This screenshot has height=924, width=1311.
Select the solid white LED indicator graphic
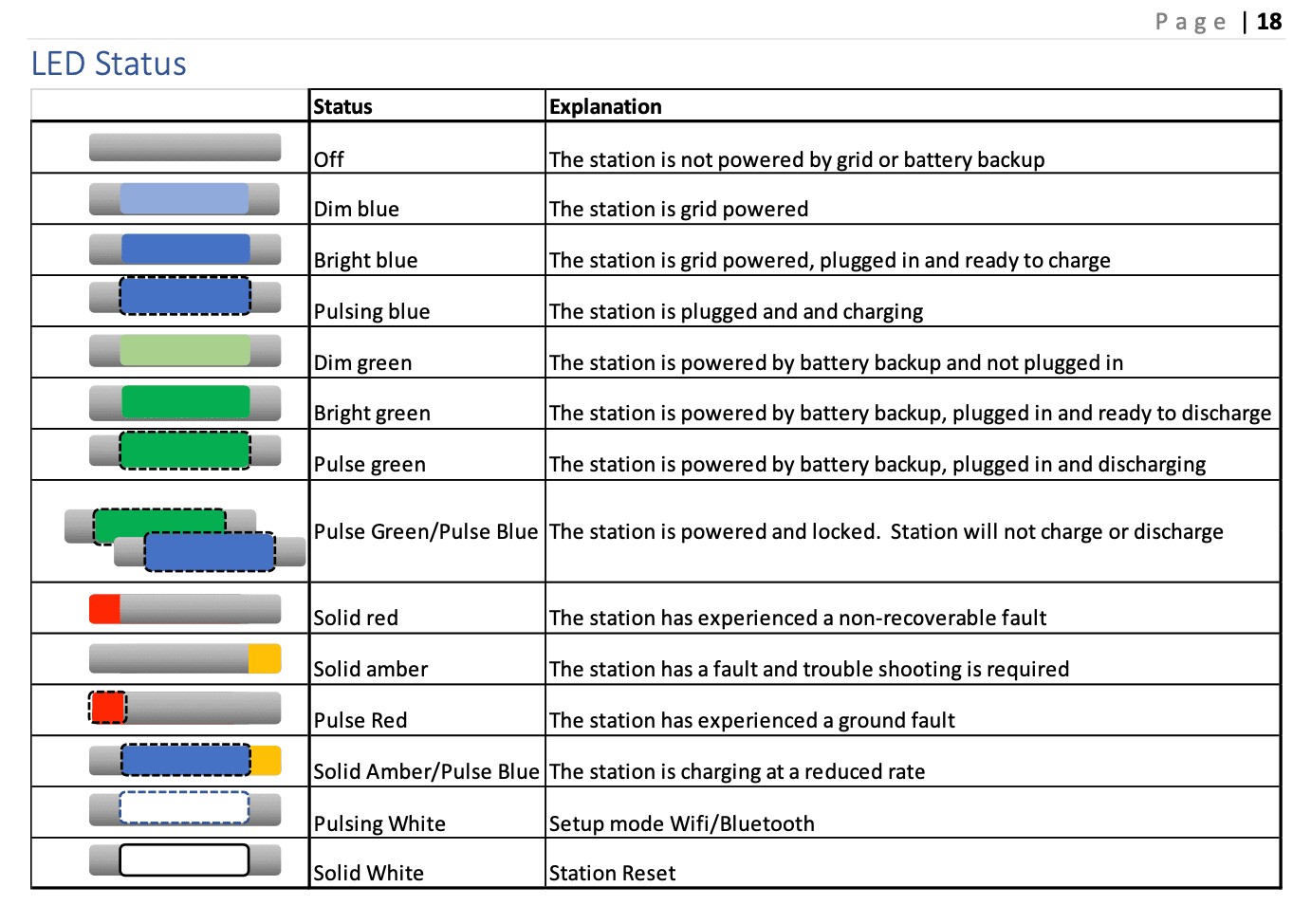click(x=185, y=859)
